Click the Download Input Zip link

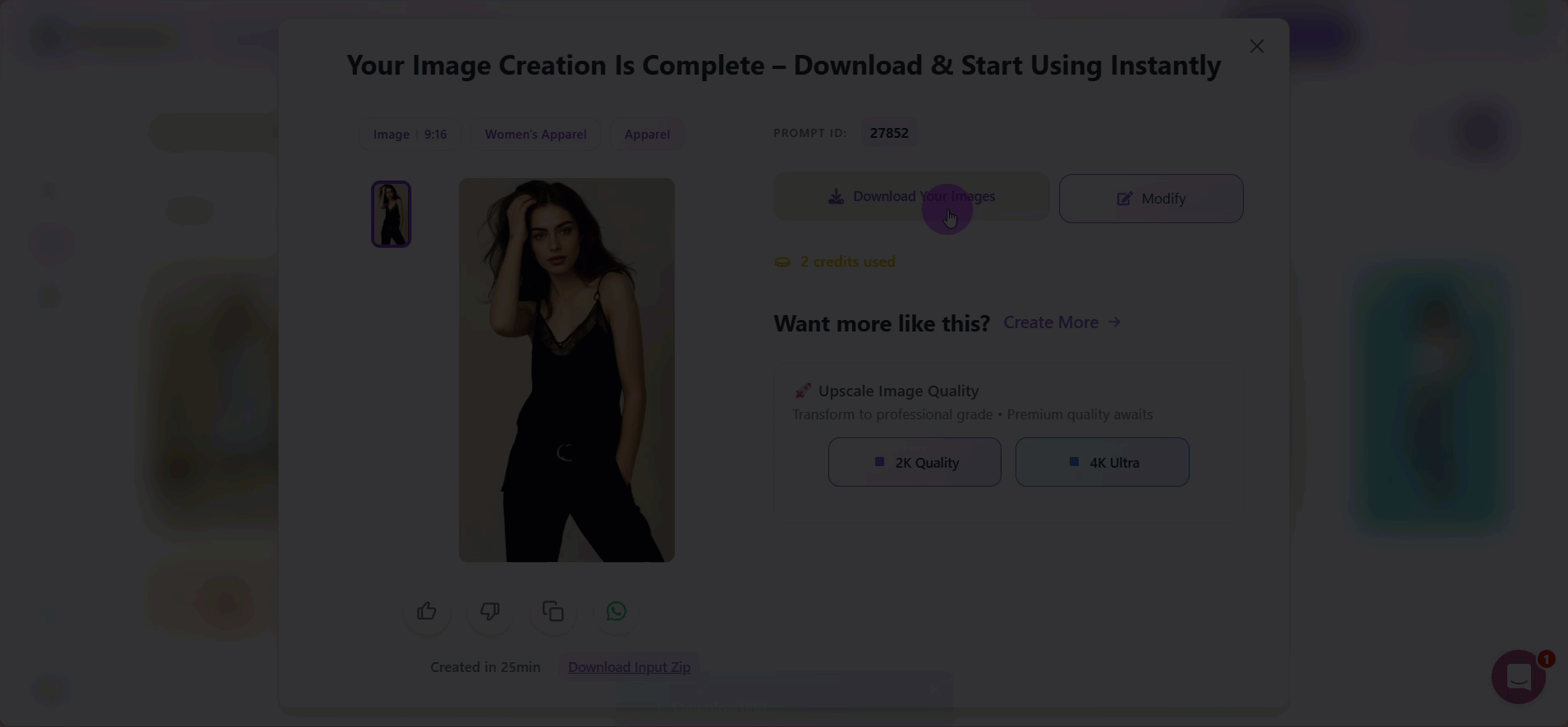pyautogui.click(x=629, y=667)
